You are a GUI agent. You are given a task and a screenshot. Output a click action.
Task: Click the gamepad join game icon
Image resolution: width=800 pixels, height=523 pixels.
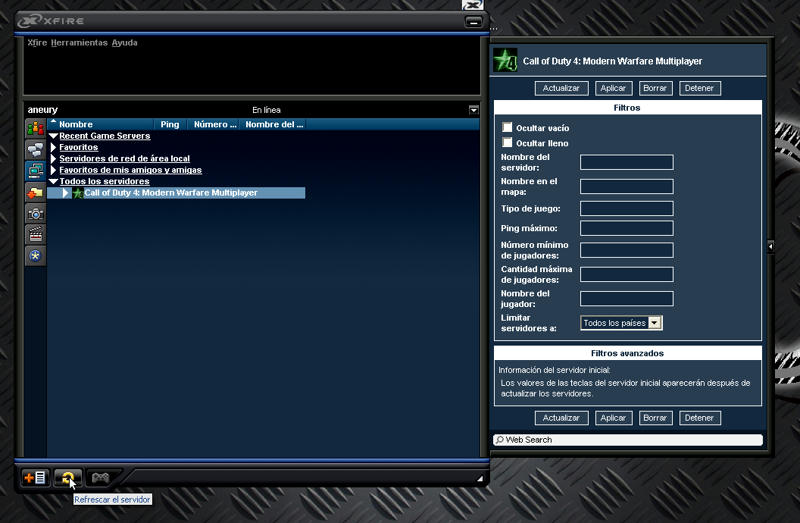coord(100,478)
